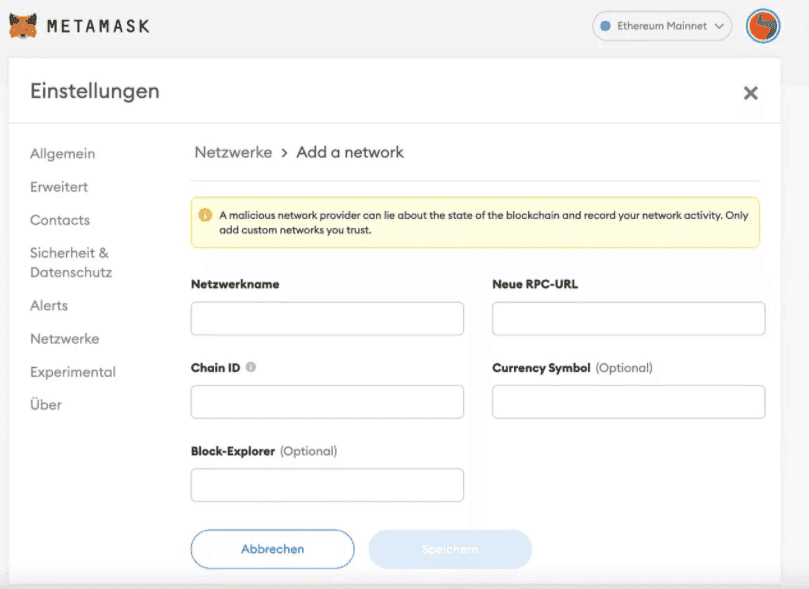This screenshot has height=589, width=809.
Task: Open the Über section
Action: pyautogui.click(x=46, y=405)
